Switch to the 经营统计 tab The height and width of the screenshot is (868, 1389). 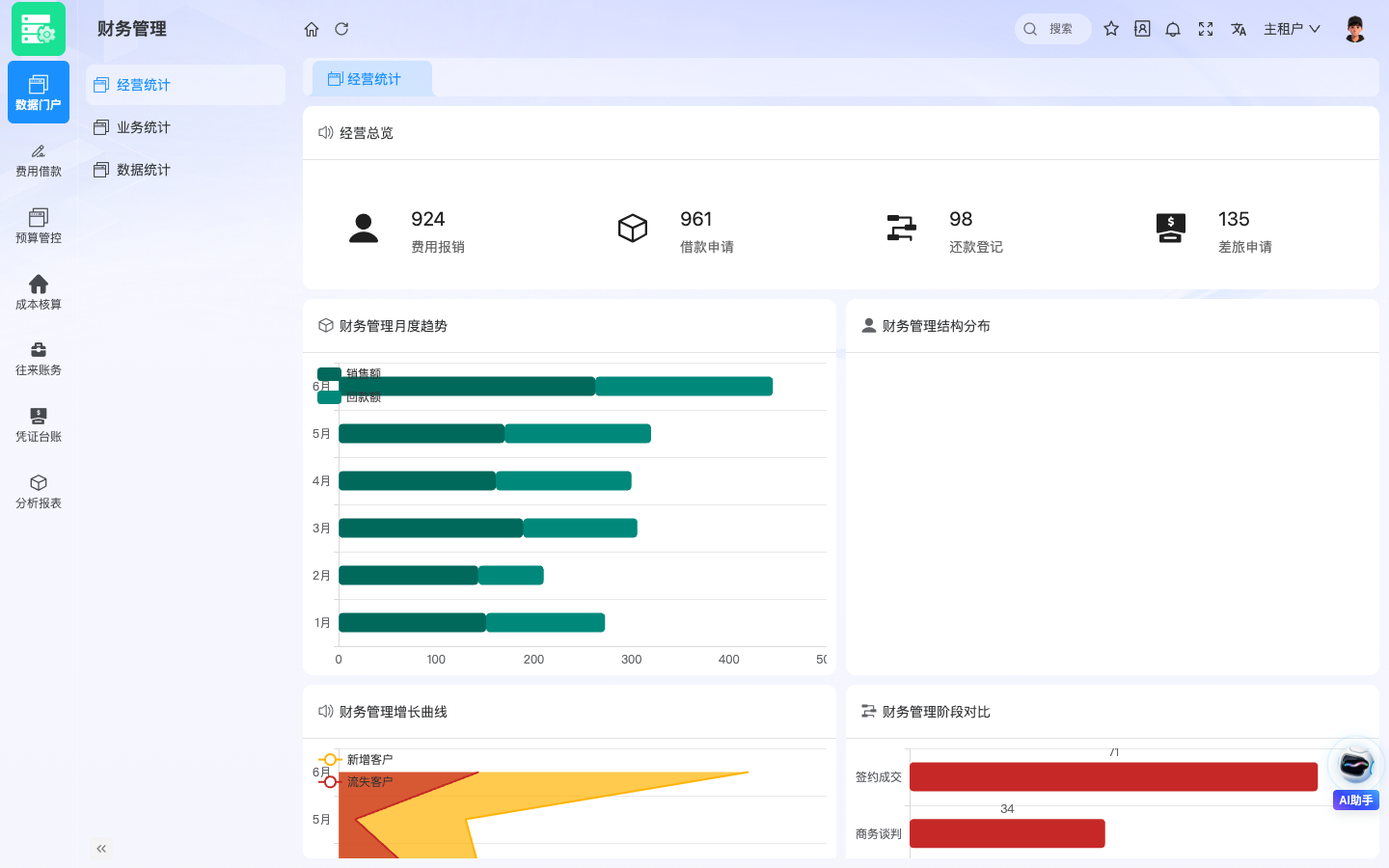point(372,79)
